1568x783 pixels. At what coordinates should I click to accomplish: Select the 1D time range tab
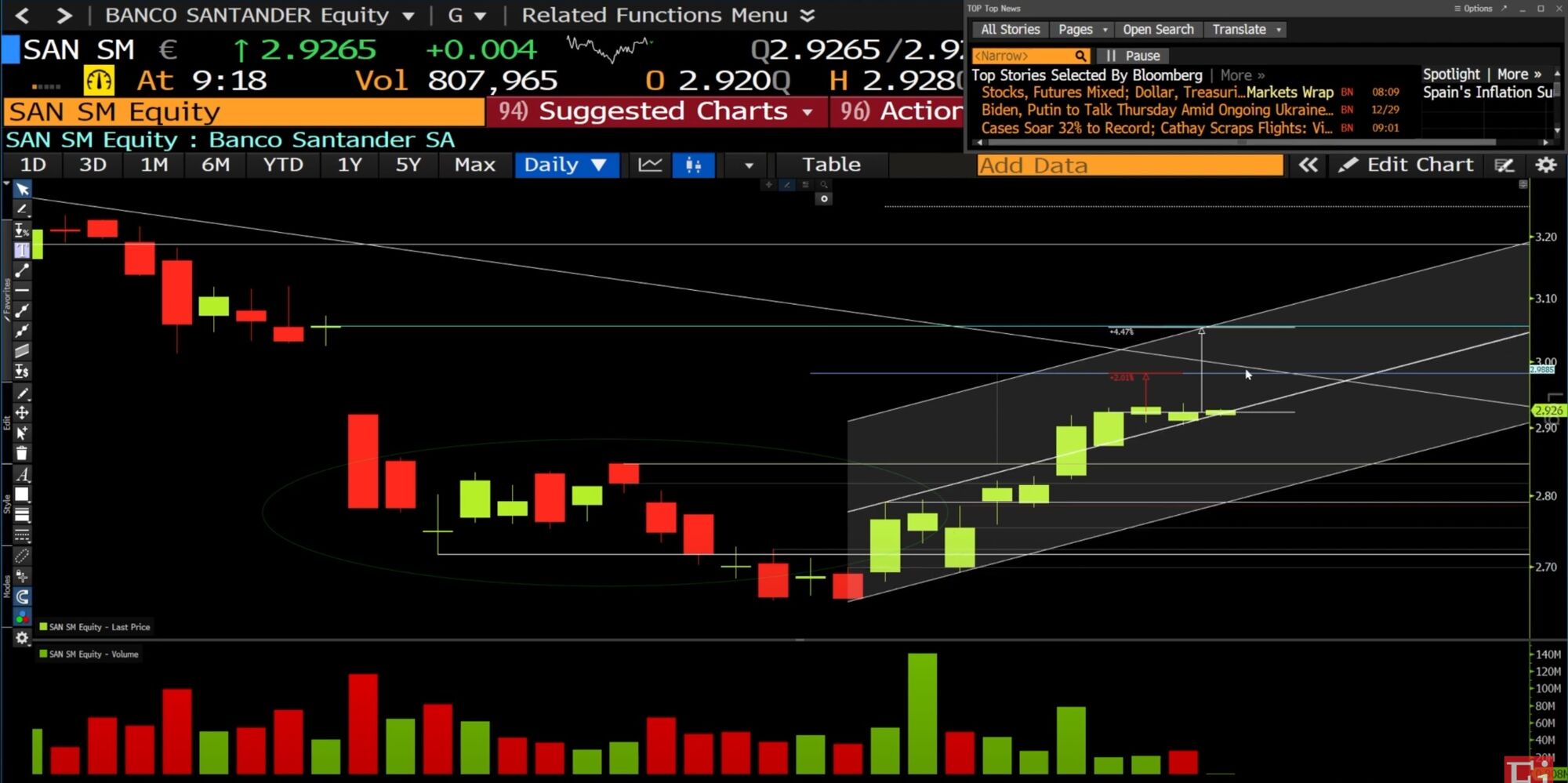click(33, 165)
